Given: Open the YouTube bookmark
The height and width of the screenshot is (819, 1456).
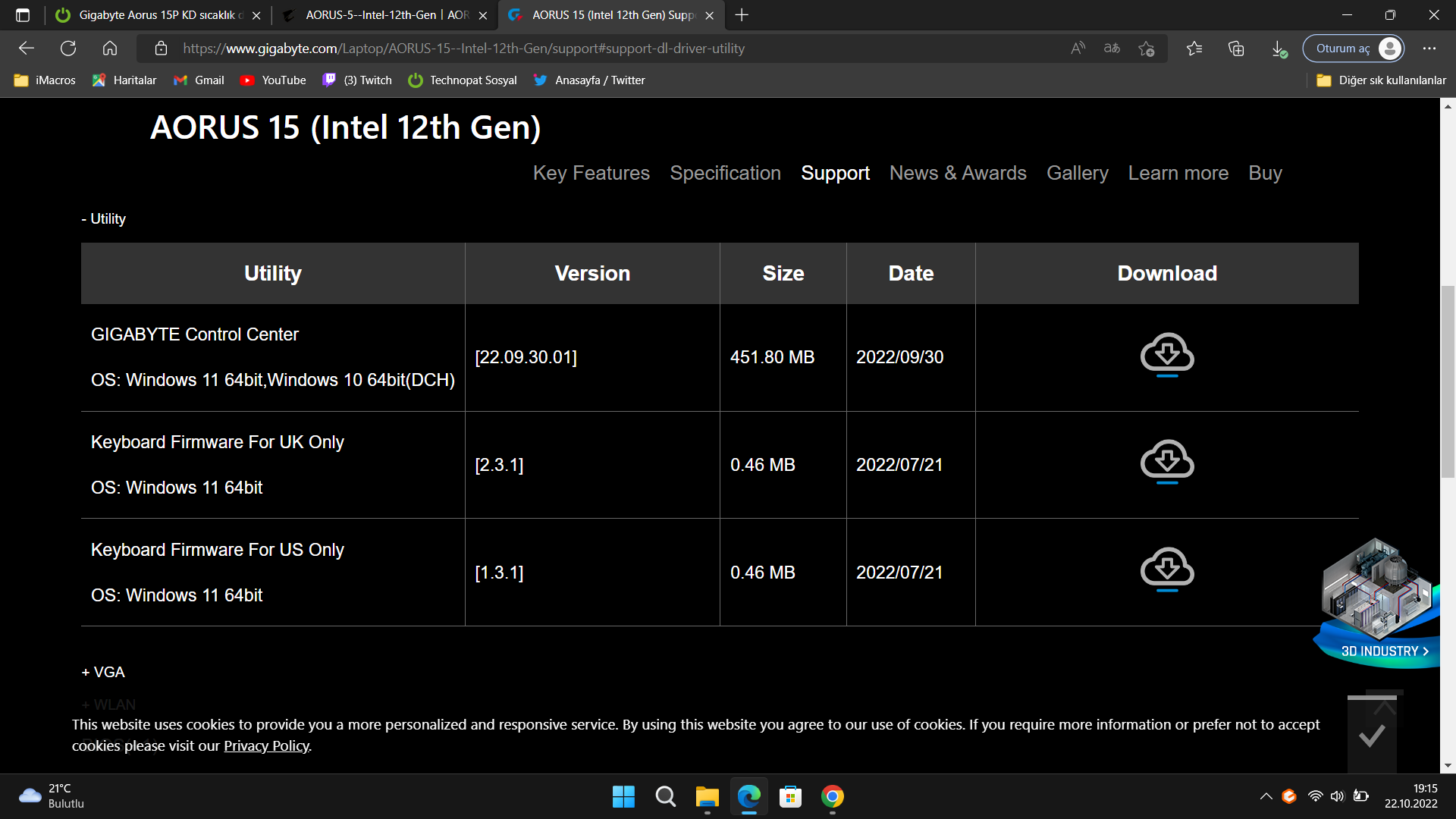Looking at the screenshot, I should tap(273, 80).
